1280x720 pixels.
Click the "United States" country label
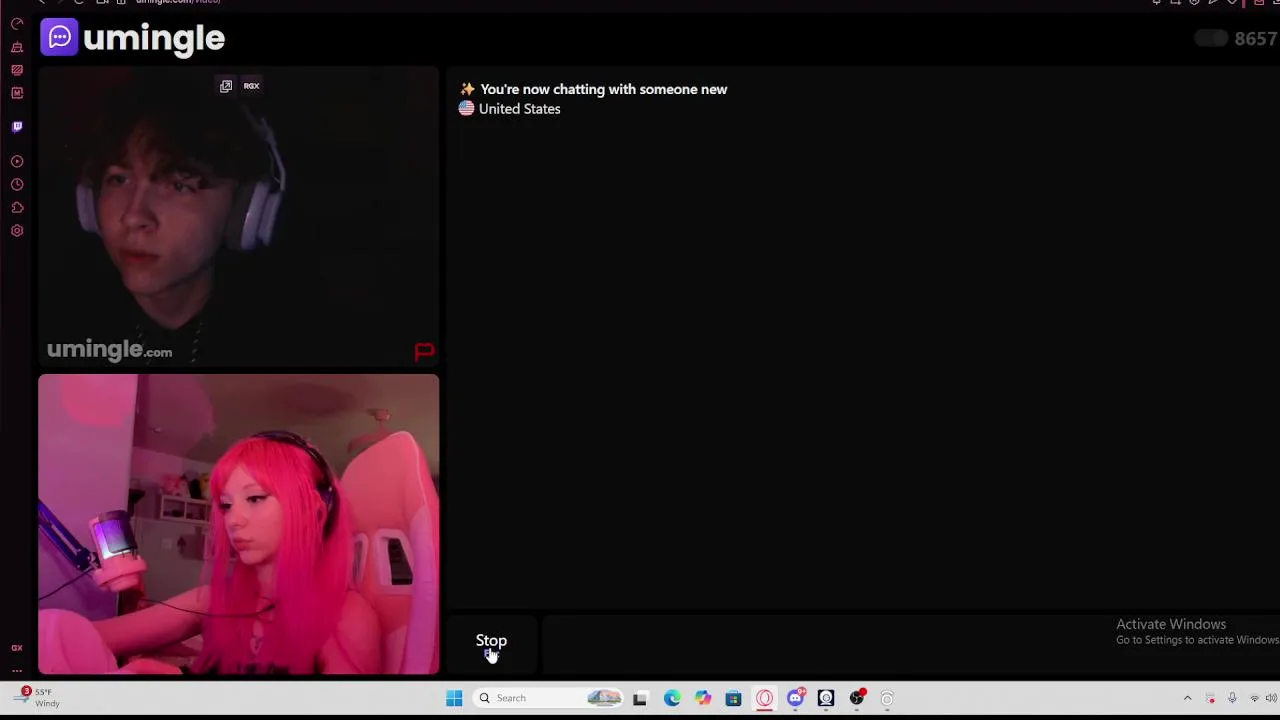519,109
